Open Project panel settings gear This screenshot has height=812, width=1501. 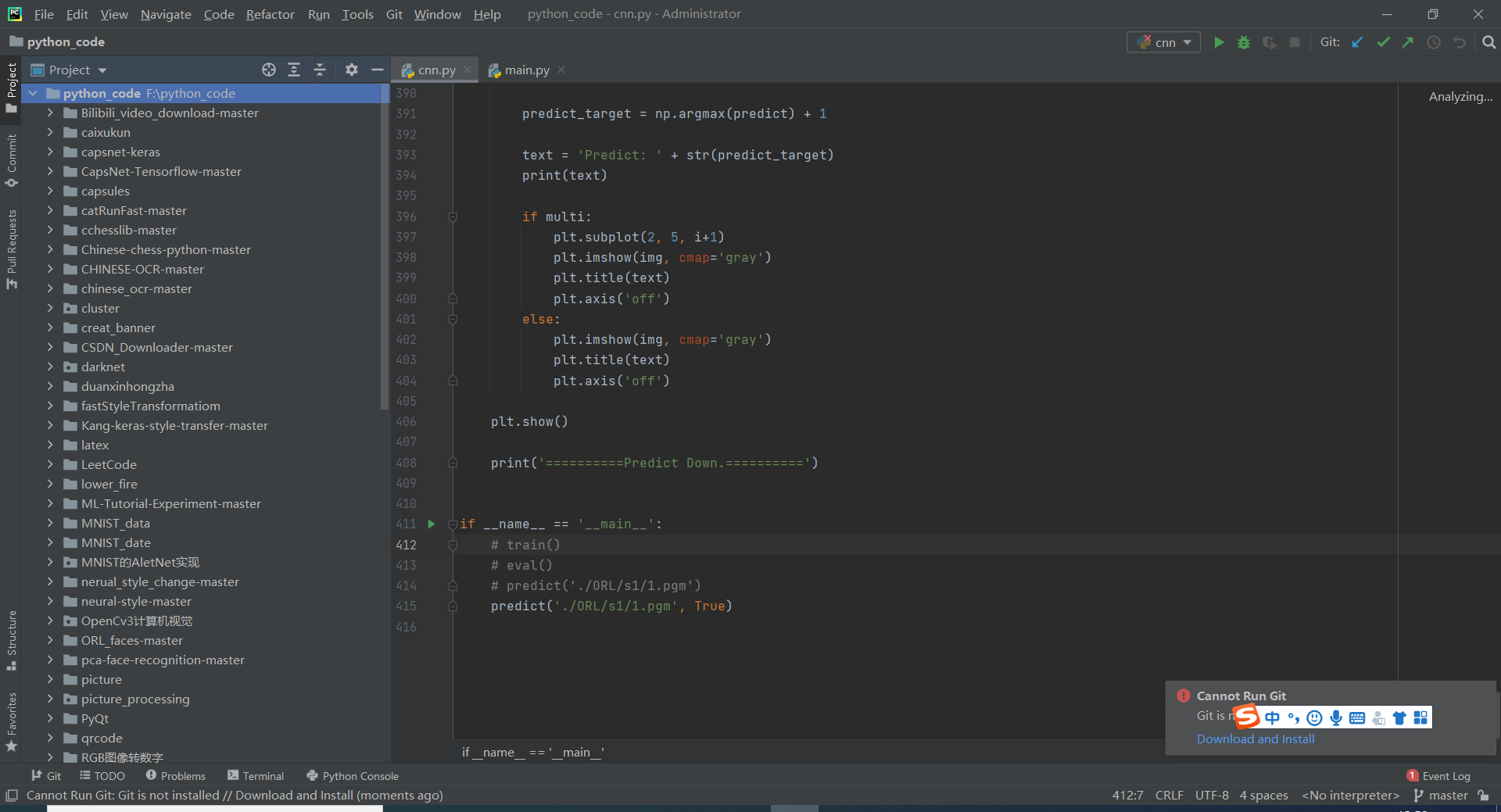[x=352, y=70]
